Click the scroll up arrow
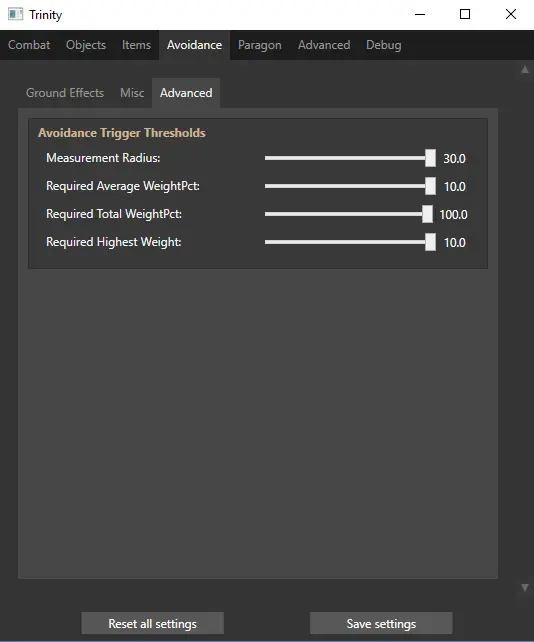Viewport: 534px width, 642px height. point(525,69)
